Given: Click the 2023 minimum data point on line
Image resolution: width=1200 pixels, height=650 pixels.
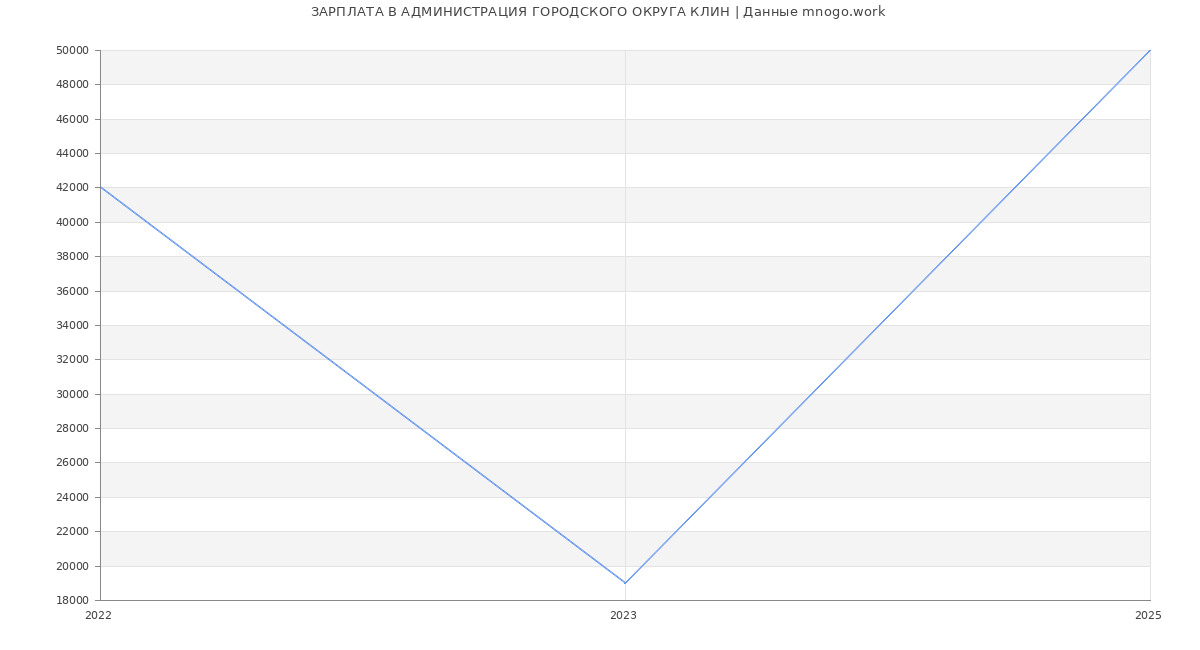Looking at the screenshot, I should point(625,583).
